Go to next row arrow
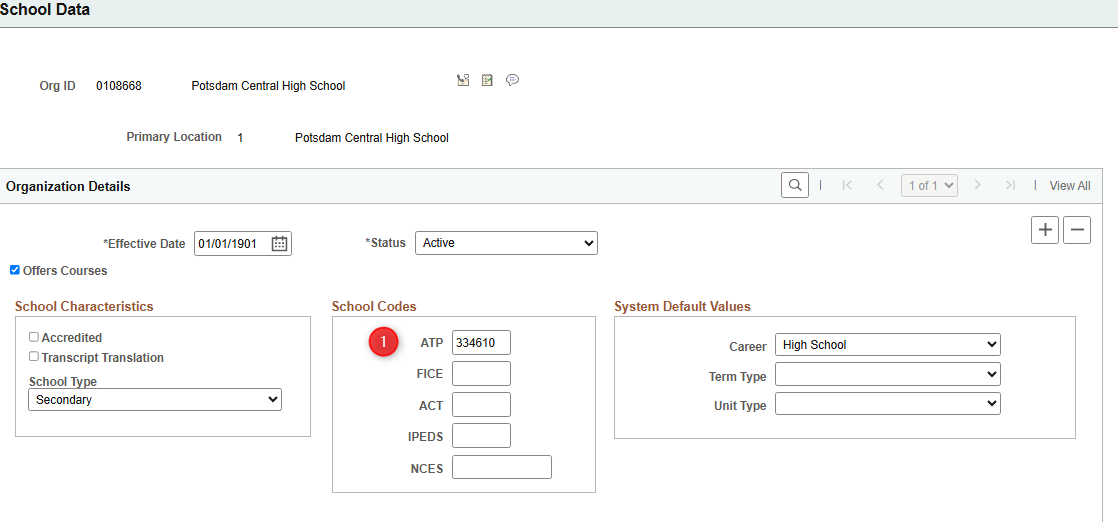This screenshot has height=522, width=1118. click(978, 185)
